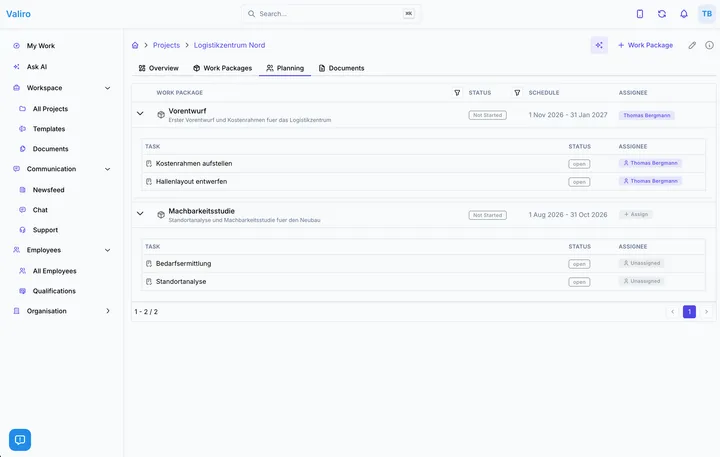Open Qualifications
The height and width of the screenshot is (457, 720).
click(54, 291)
